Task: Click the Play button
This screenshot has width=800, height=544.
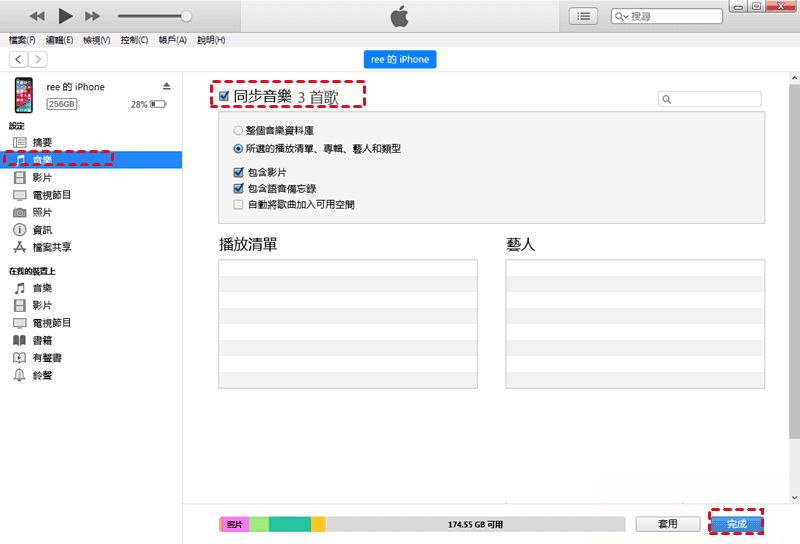Action: click(65, 16)
